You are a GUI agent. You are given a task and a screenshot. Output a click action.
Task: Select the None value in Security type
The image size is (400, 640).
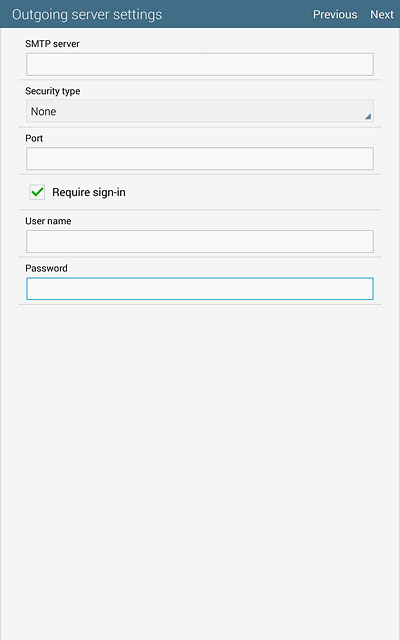point(44,111)
